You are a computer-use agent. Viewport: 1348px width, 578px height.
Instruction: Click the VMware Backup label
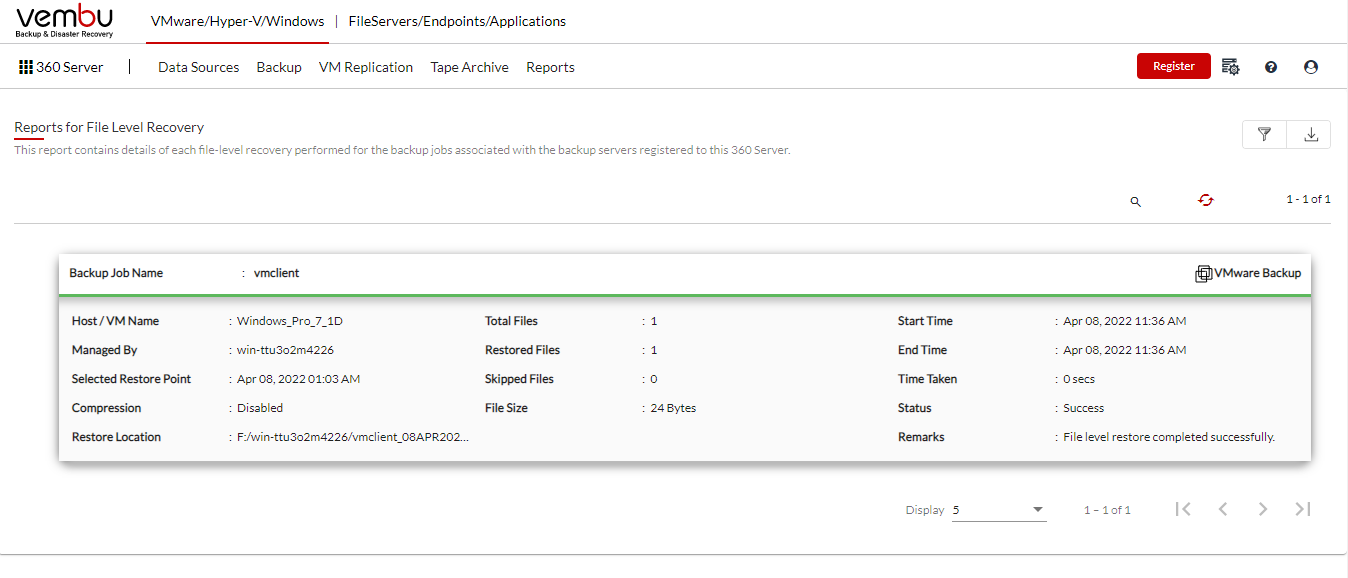pyautogui.click(x=1258, y=273)
